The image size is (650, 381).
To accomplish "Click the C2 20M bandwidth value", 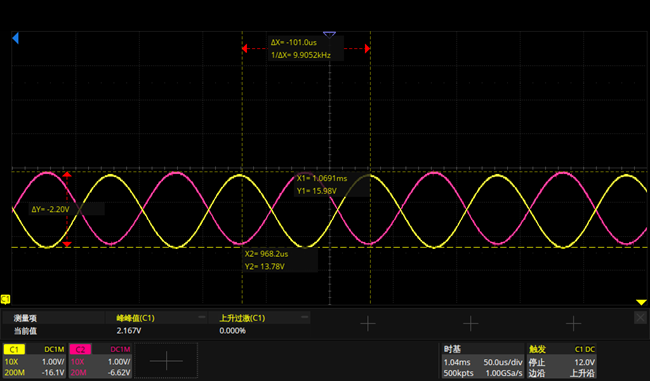I will [78, 372].
